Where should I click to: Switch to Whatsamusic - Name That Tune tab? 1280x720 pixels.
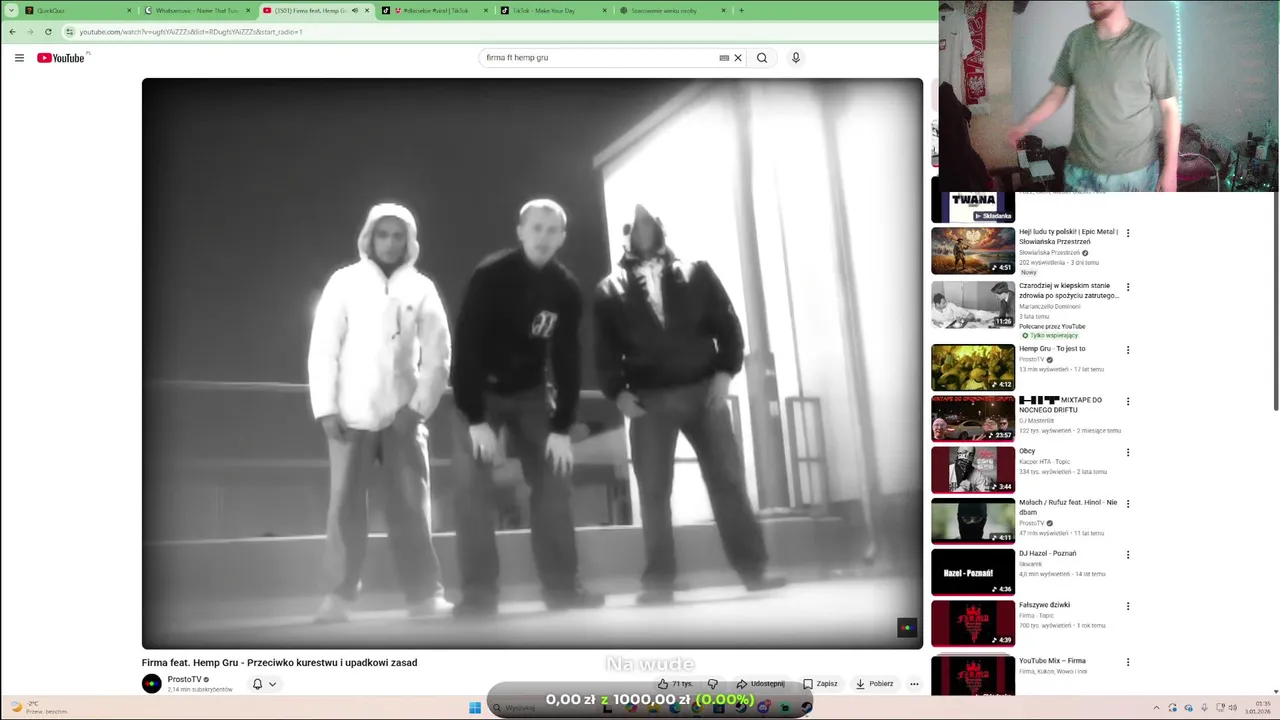197,11
